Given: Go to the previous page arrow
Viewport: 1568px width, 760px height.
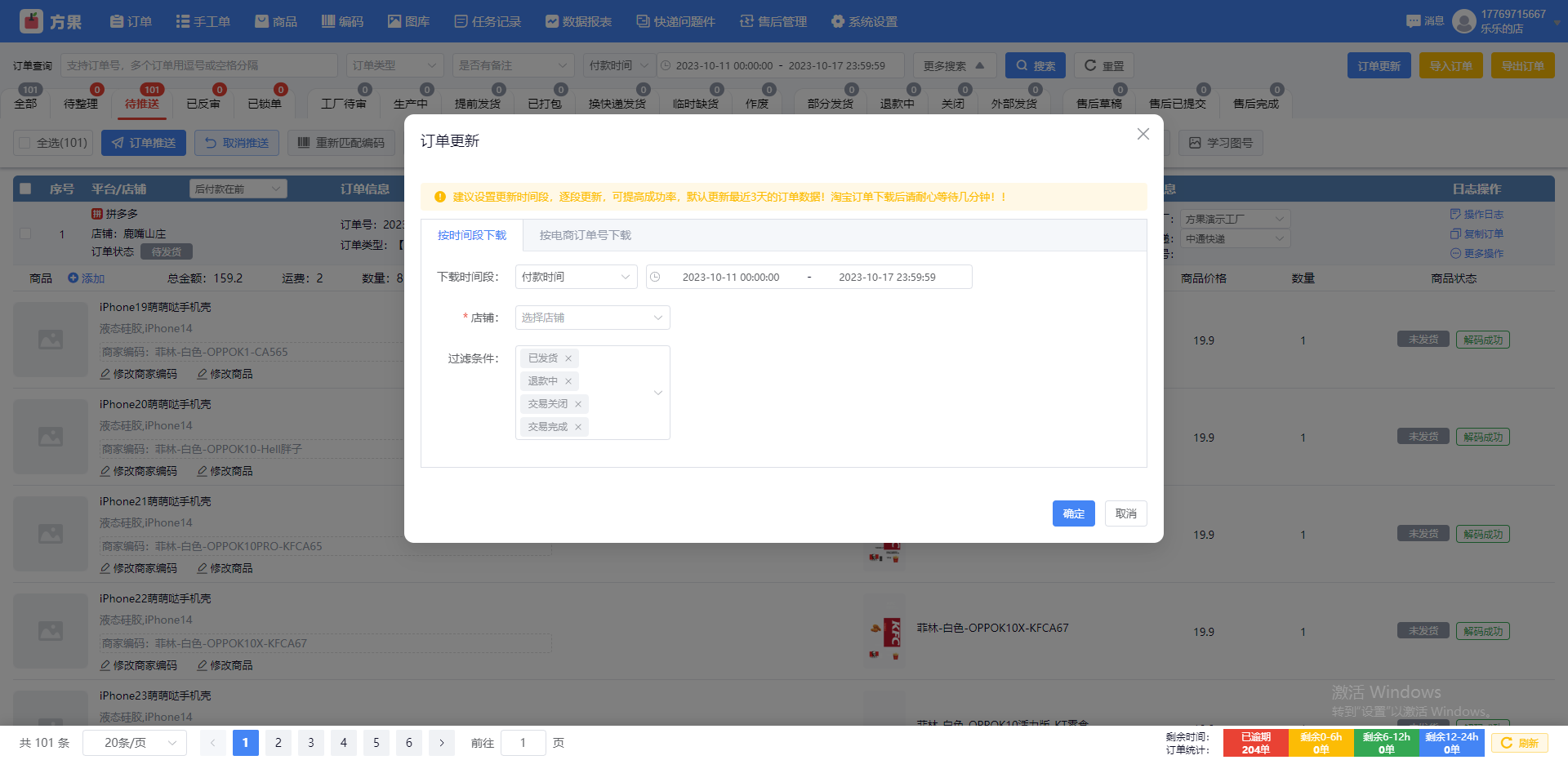Looking at the screenshot, I should click(213, 743).
